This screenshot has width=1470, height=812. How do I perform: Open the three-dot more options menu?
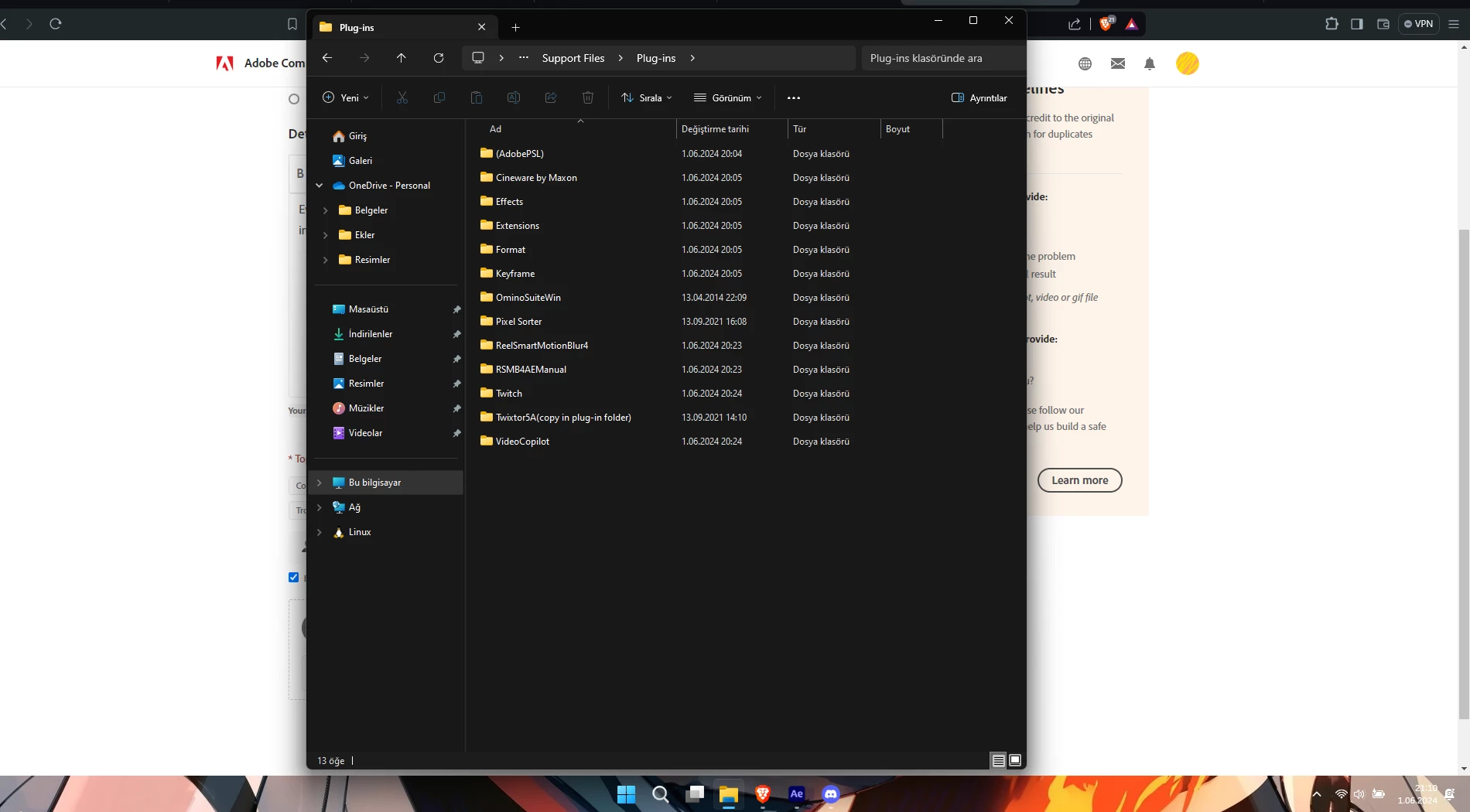794,97
